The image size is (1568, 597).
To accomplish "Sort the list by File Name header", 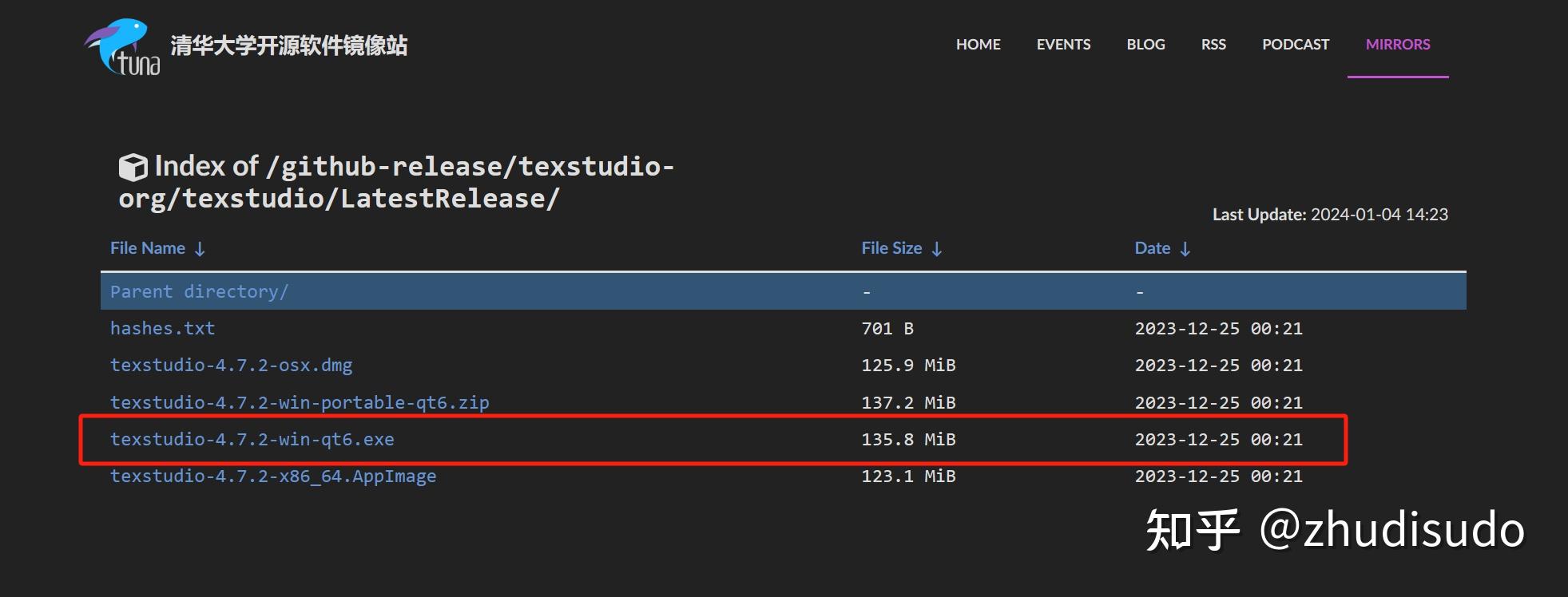I will pyautogui.click(x=148, y=248).
